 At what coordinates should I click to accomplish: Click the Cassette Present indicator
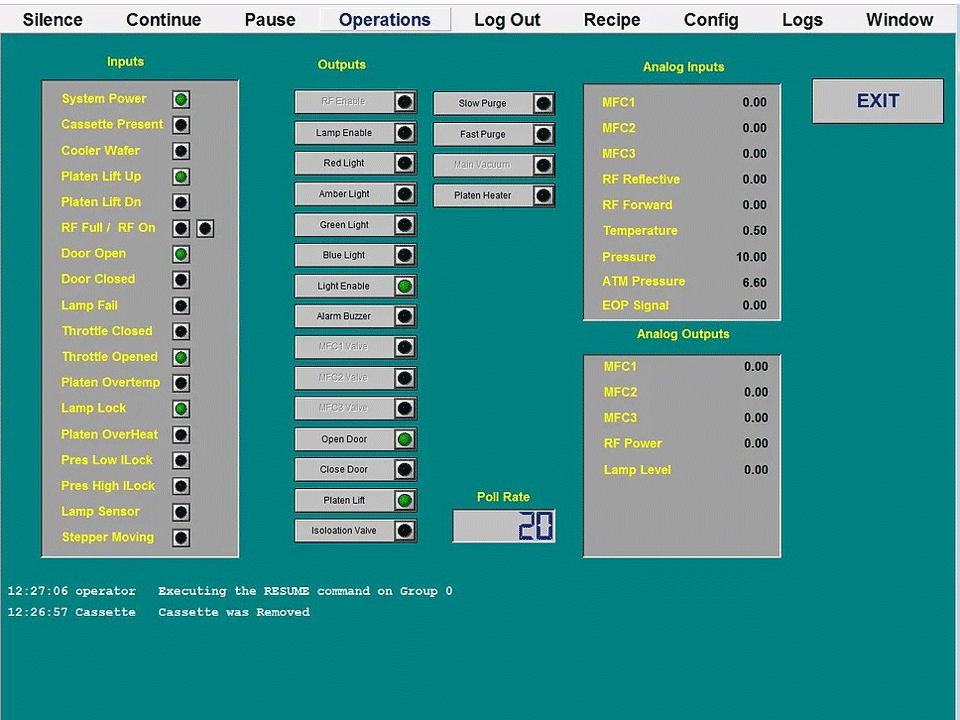(x=181, y=125)
